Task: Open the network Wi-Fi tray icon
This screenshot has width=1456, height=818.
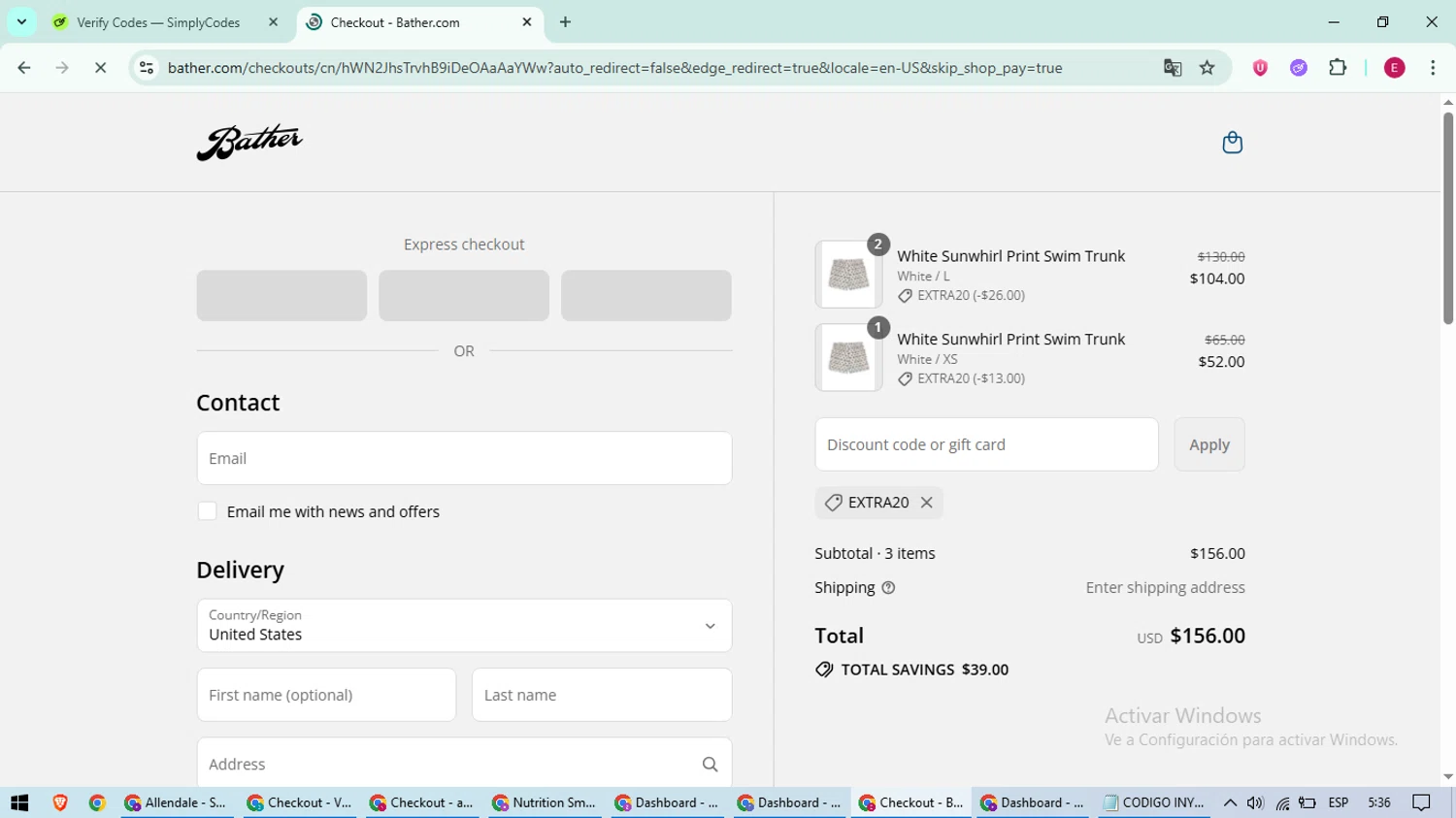Action: (x=1282, y=802)
